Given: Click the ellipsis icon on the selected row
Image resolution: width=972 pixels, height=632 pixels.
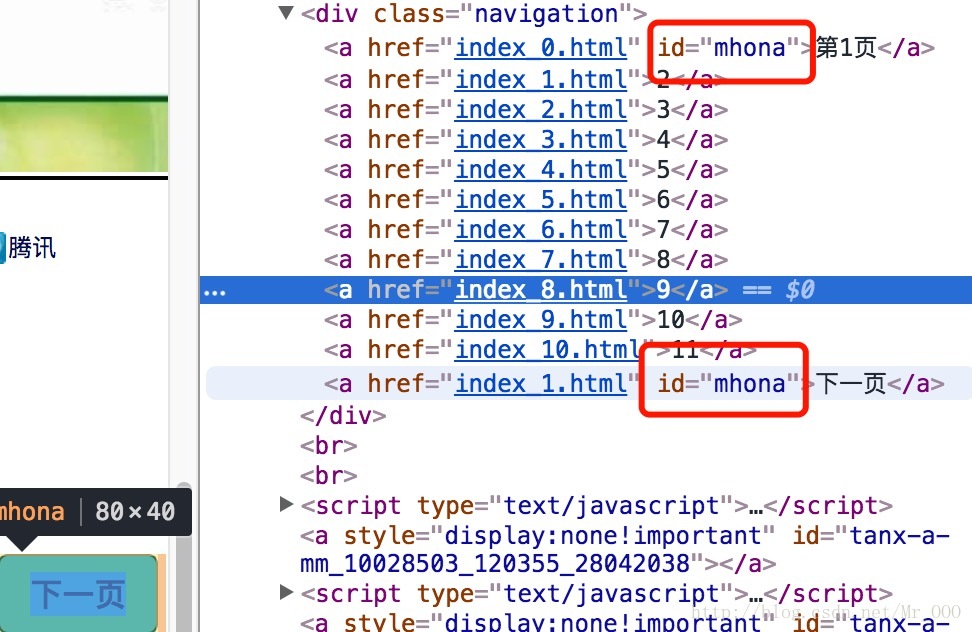Looking at the screenshot, I should tap(214, 292).
